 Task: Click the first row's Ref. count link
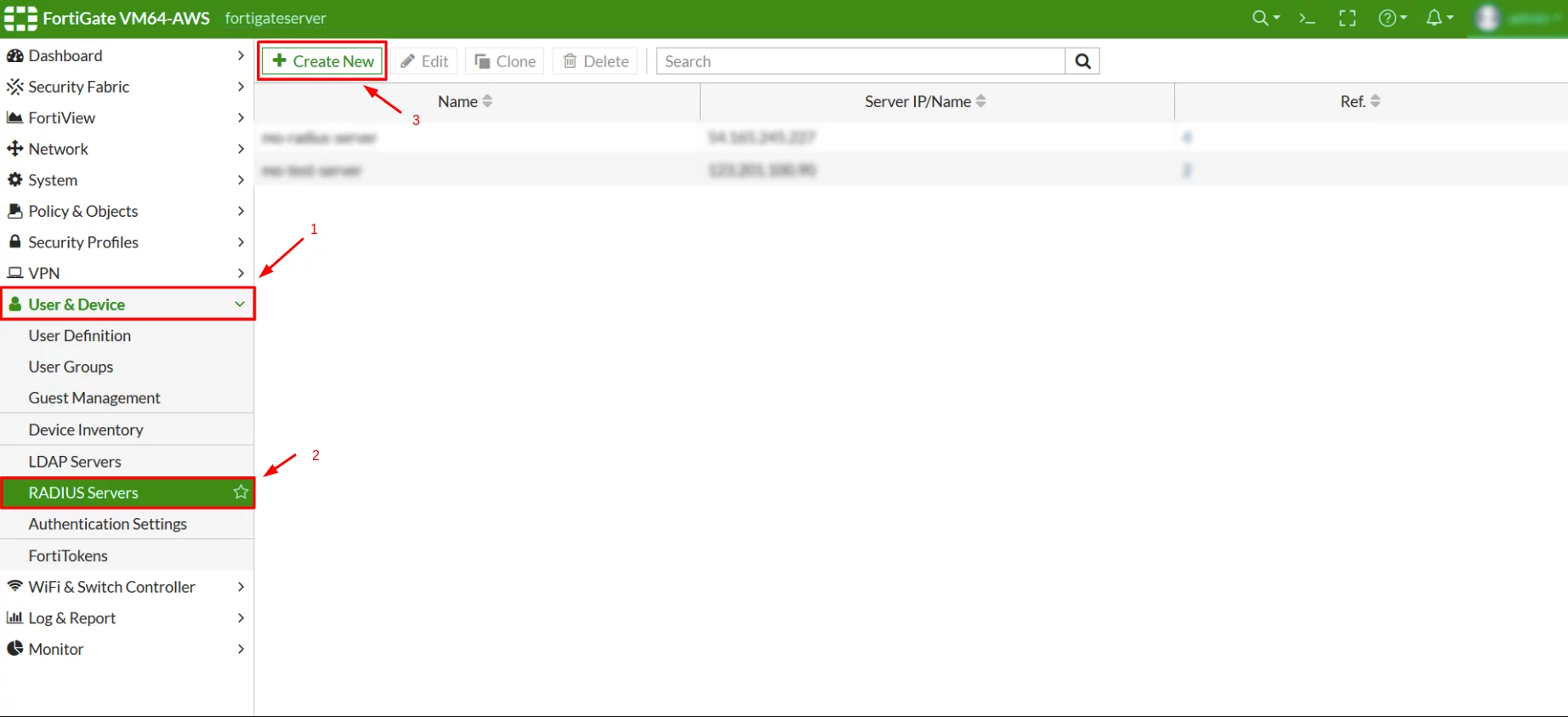click(1187, 137)
